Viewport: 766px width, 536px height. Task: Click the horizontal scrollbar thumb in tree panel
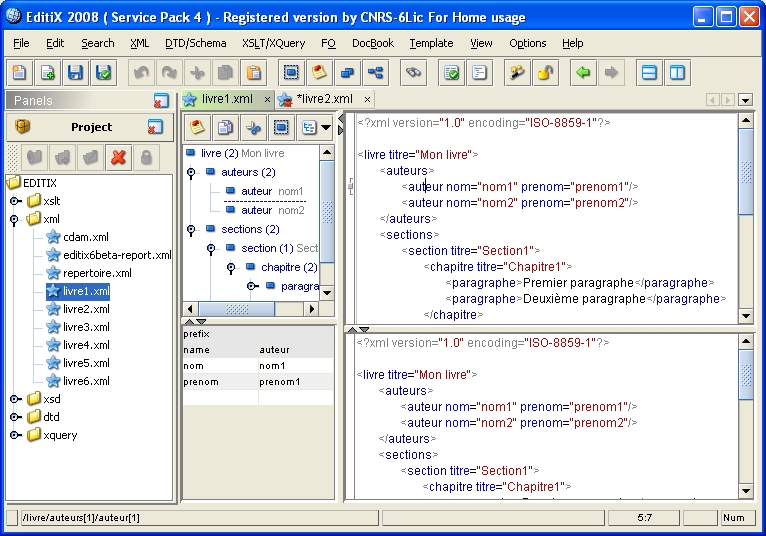237,309
